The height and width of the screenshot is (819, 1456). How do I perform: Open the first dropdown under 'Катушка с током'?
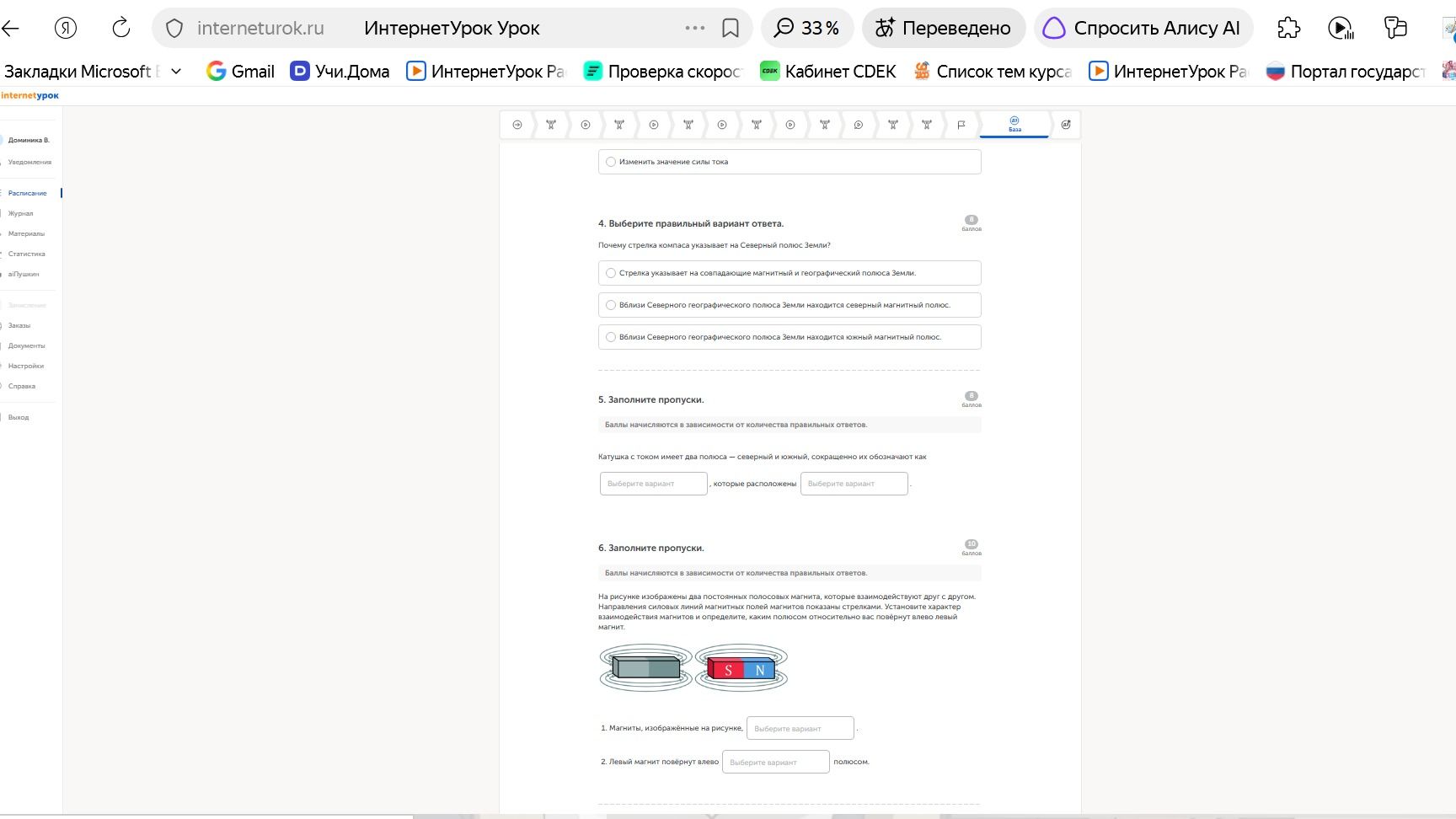653,484
